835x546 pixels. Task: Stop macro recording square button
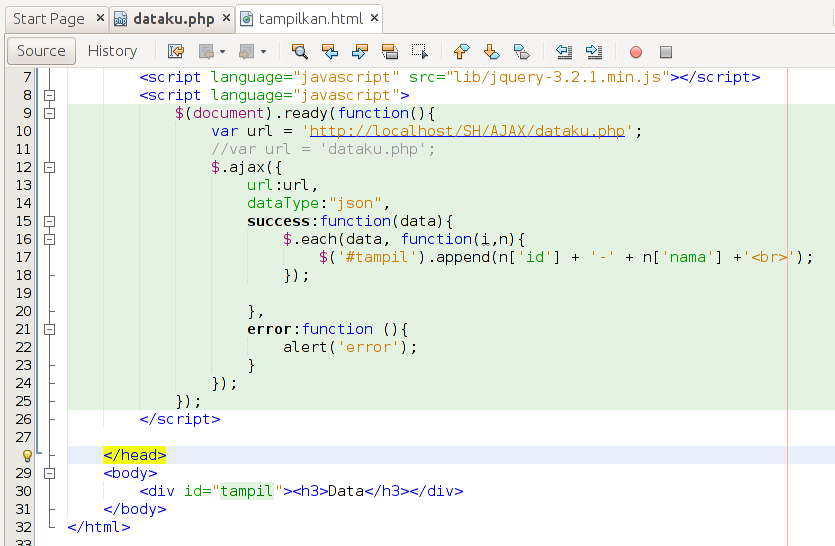point(666,52)
